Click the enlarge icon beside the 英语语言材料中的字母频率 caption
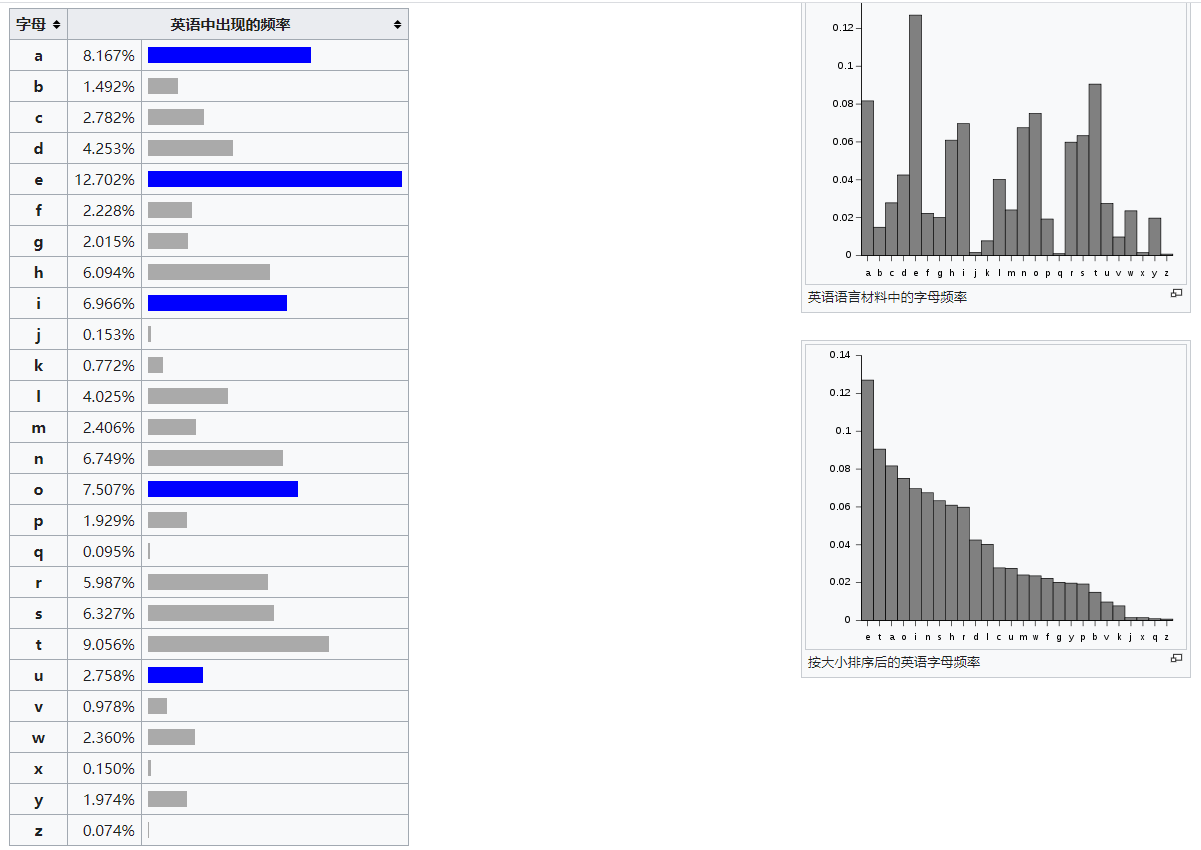The height and width of the screenshot is (850, 1201). 1176,293
